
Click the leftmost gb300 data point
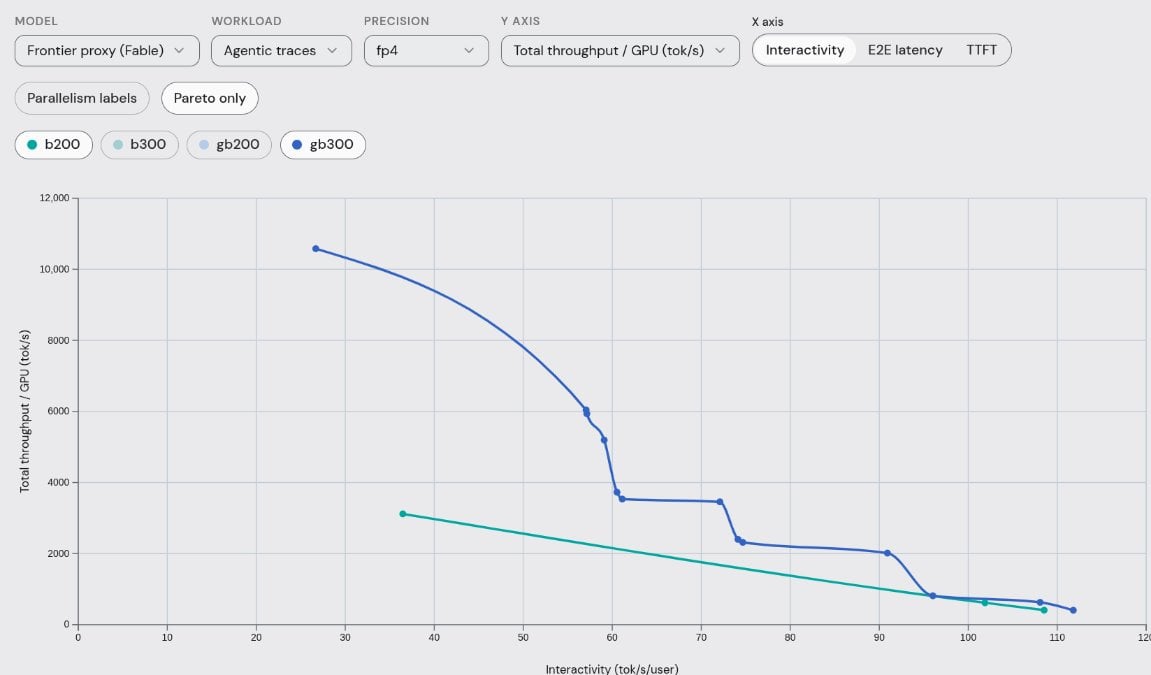tap(316, 249)
